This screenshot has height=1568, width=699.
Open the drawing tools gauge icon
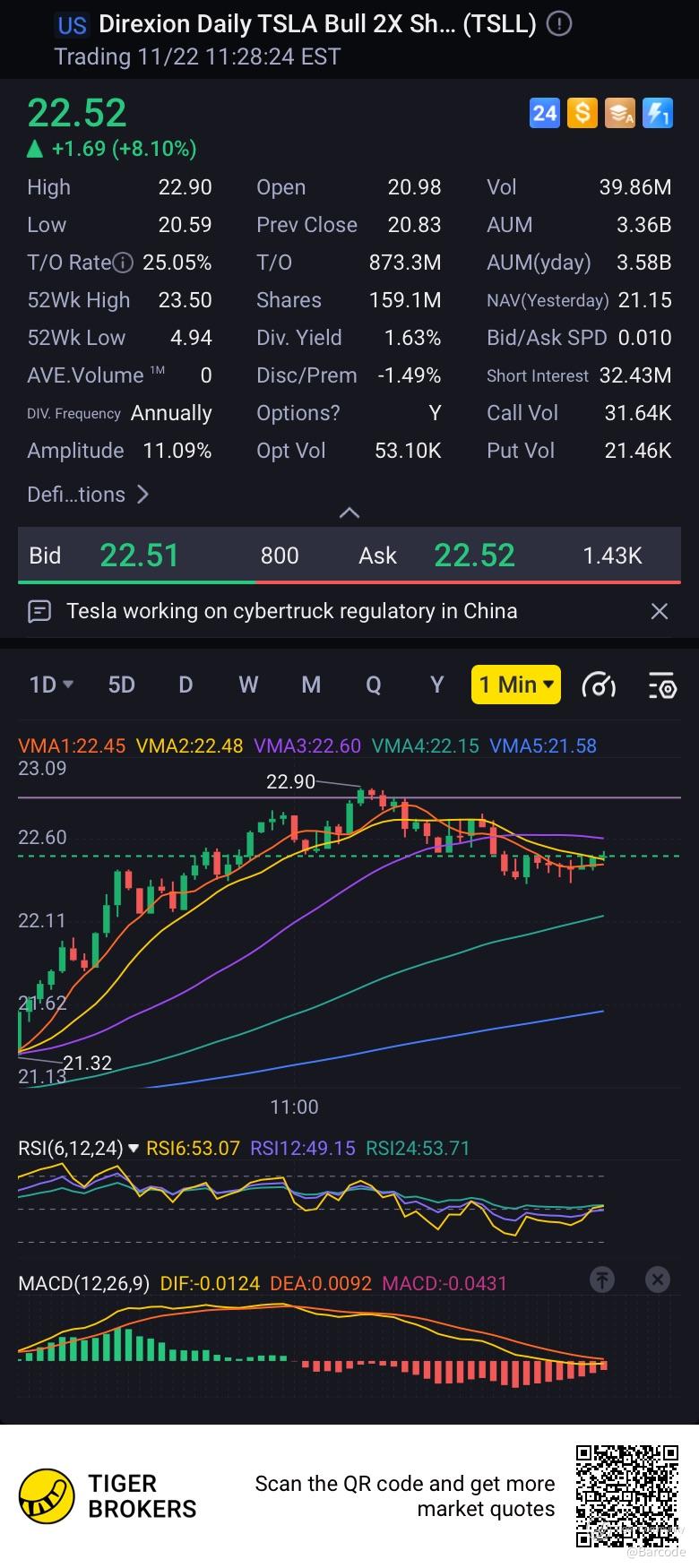[x=599, y=685]
